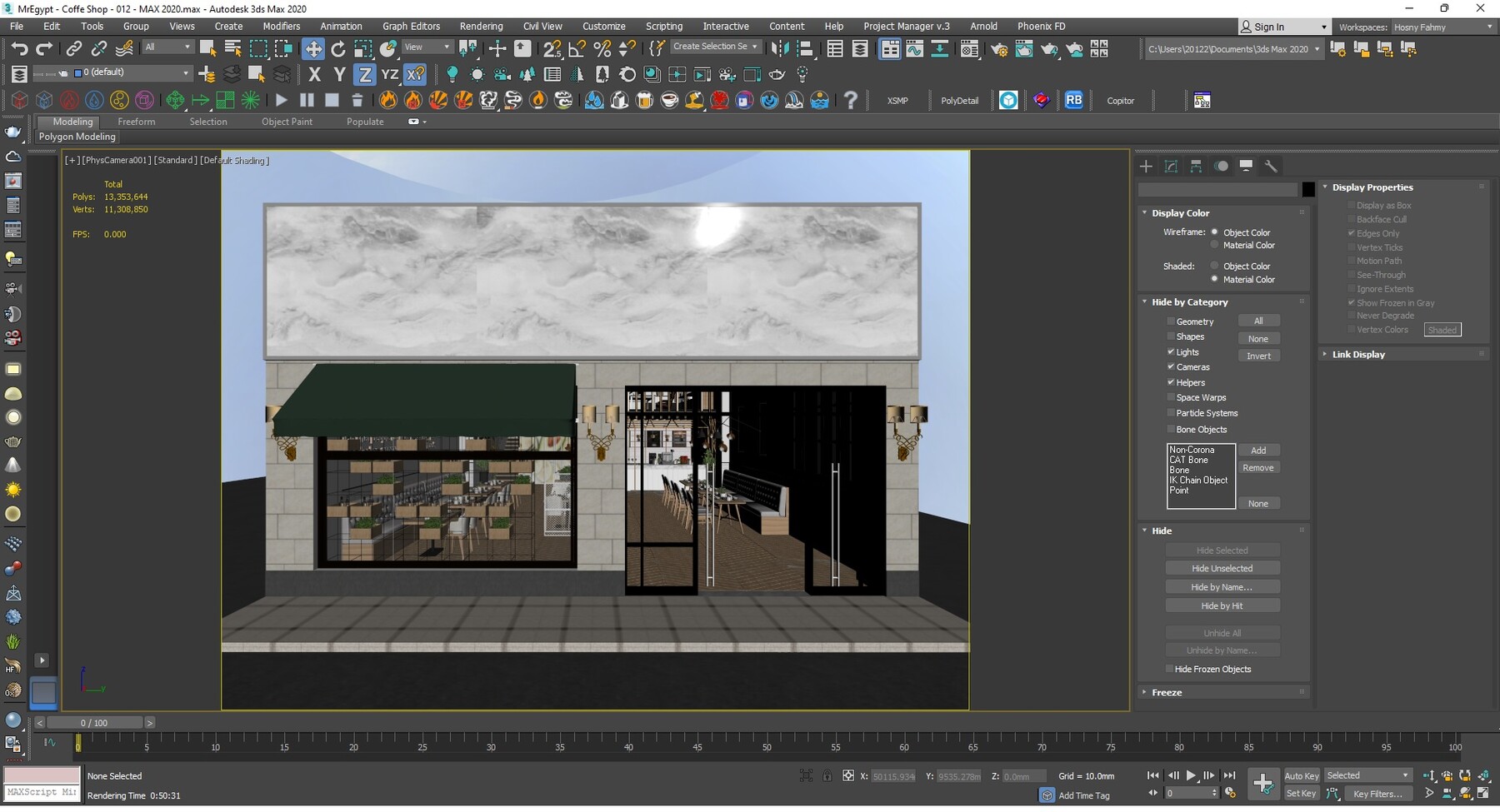Screen dimensions: 1500x812
Task: Uncheck Lights in Hide by Category
Action: click(x=1172, y=351)
